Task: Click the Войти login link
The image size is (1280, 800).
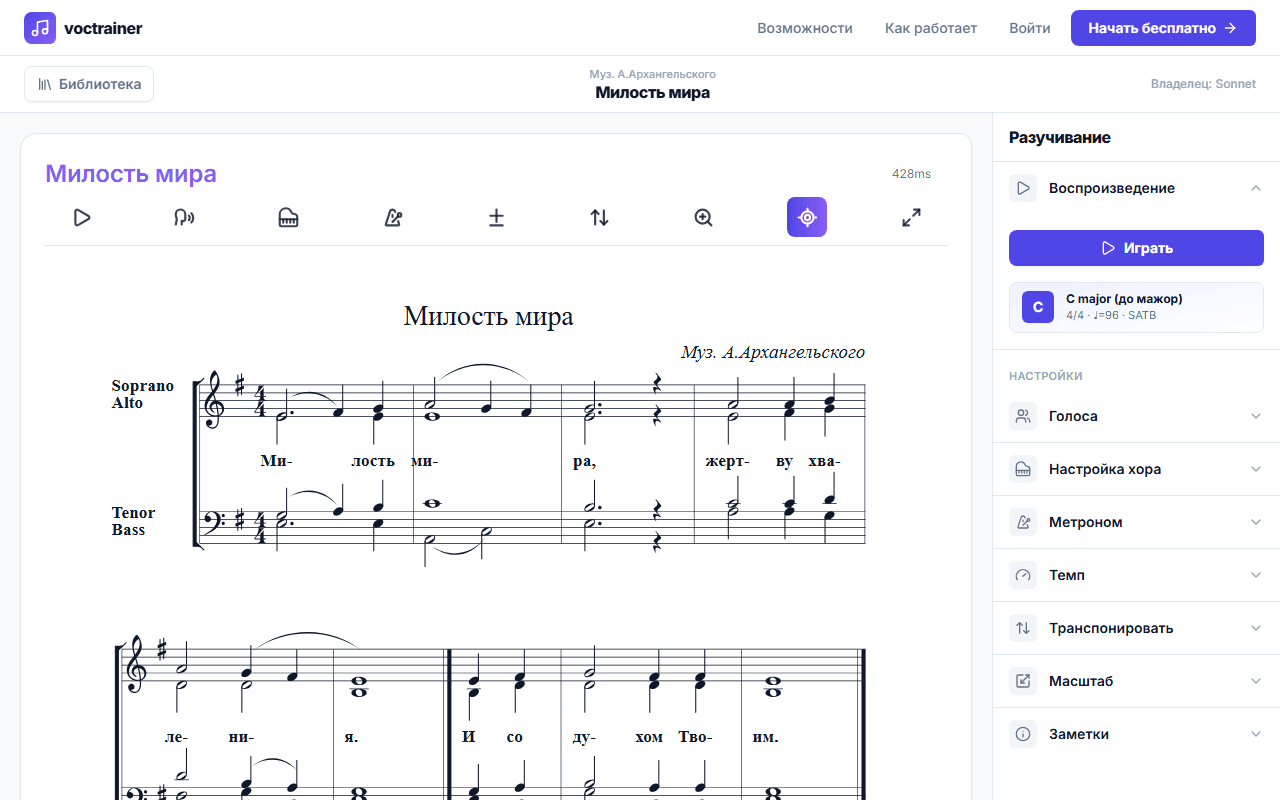Action: (x=1030, y=28)
